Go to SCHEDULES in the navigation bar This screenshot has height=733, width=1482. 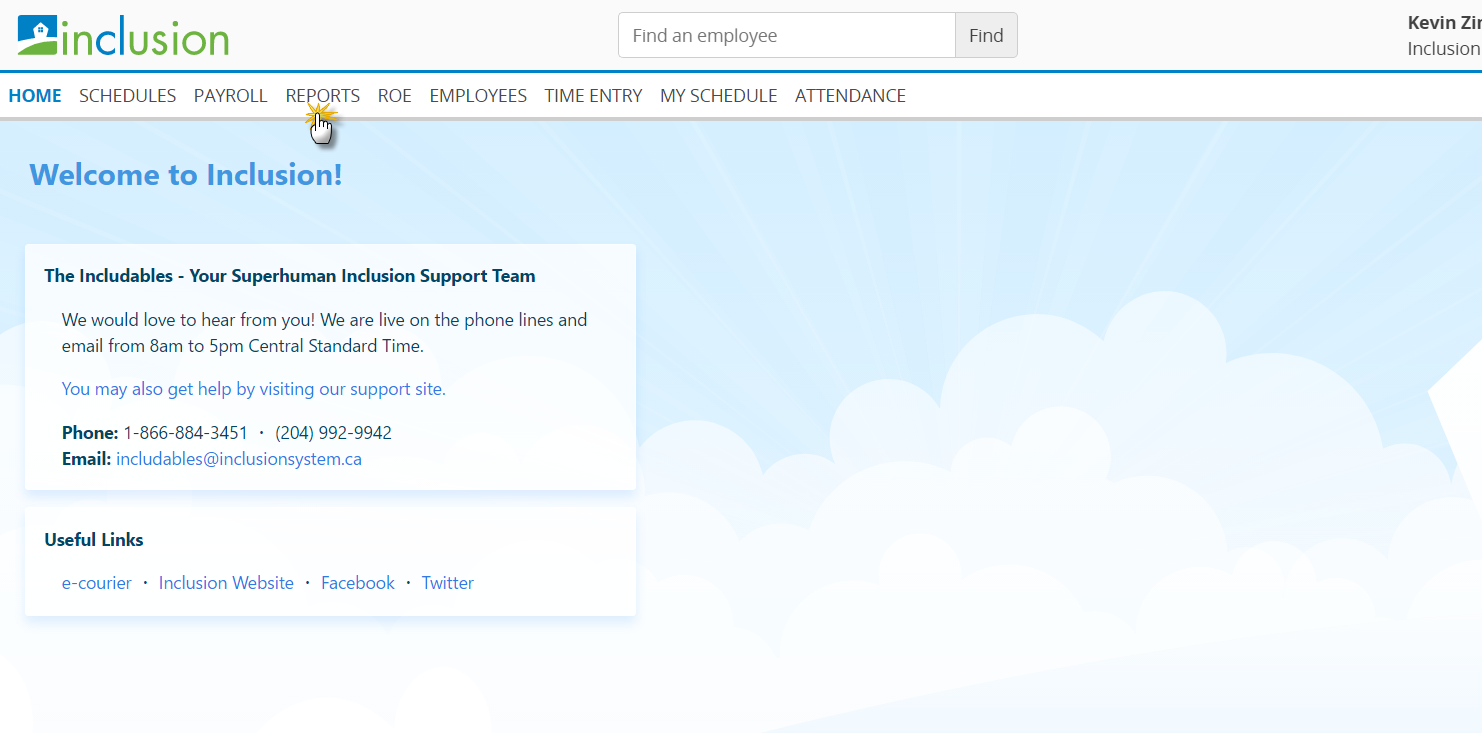[x=128, y=96]
